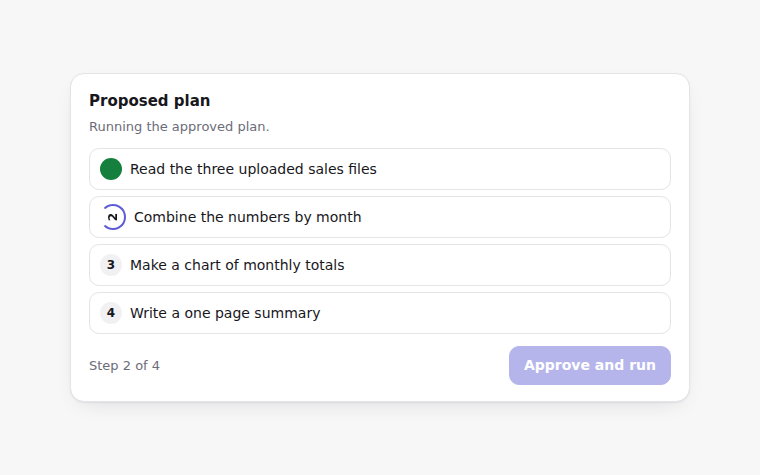Select the 'Write a one page summary' step
The image size is (760, 475).
point(380,313)
